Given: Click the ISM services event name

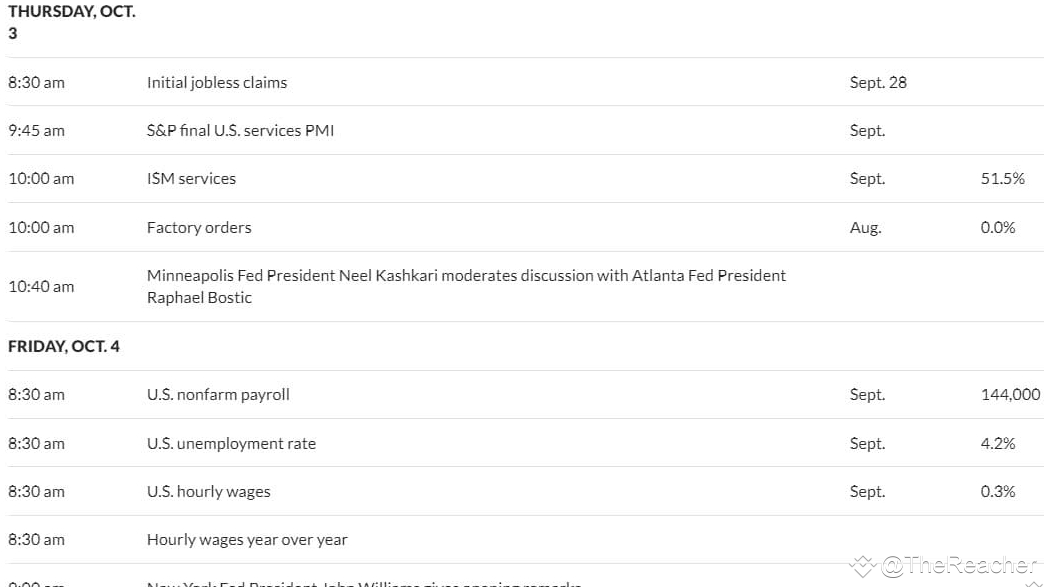Looking at the screenshot, I should 191,178.
